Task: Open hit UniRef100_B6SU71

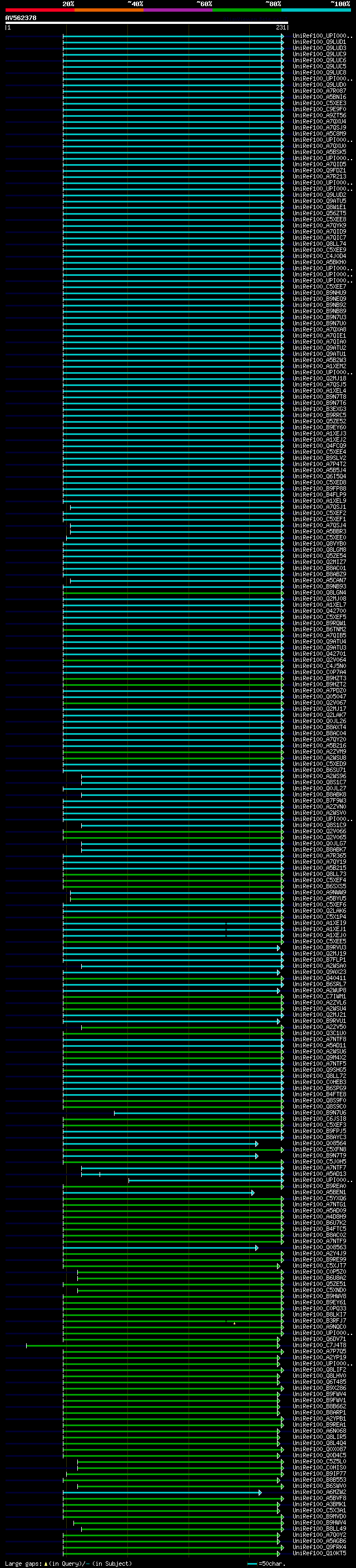Action: tap(319, 770)
